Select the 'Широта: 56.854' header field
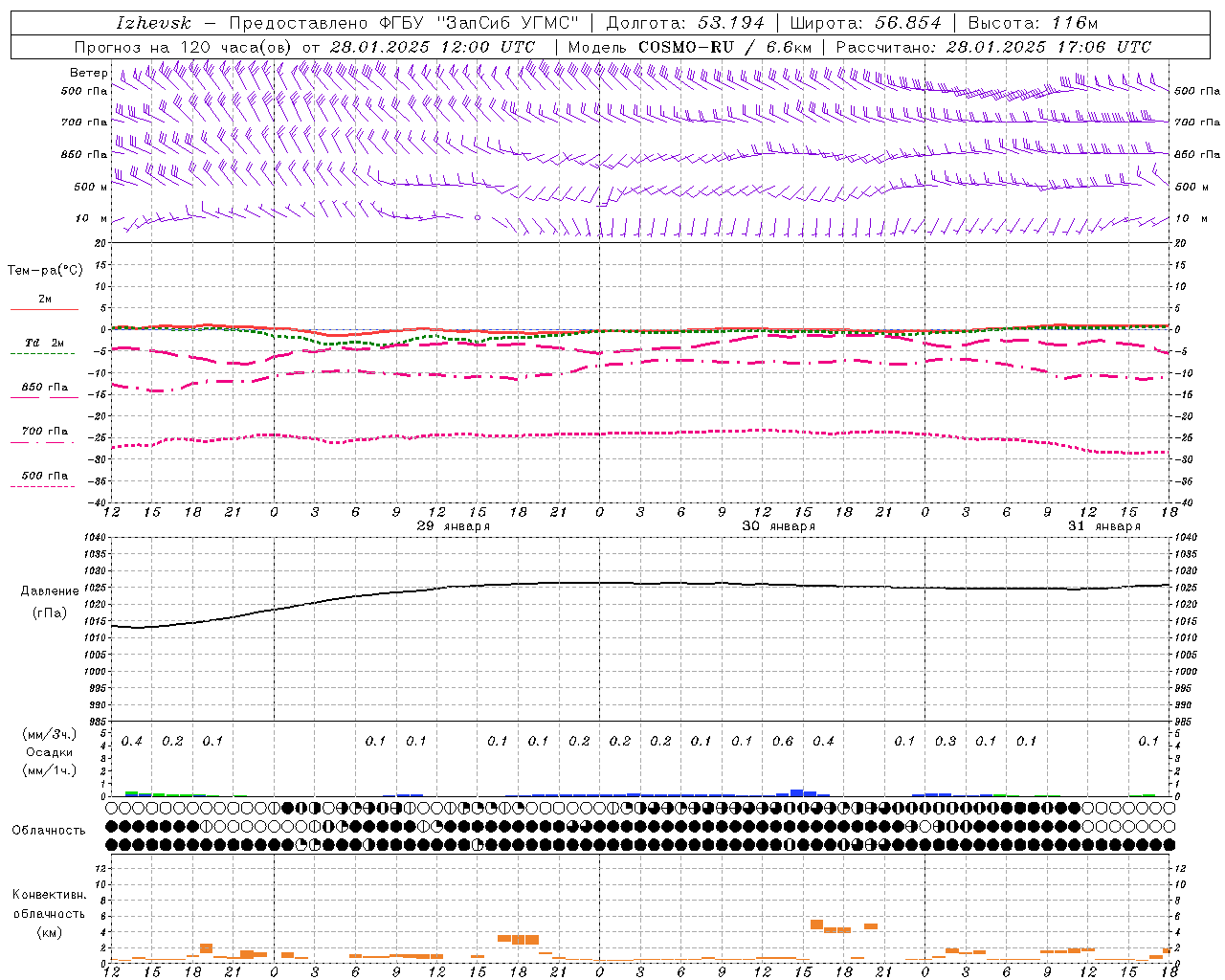Image resolution: width=1225 pixels, height=980 pixels. (866, 23)
